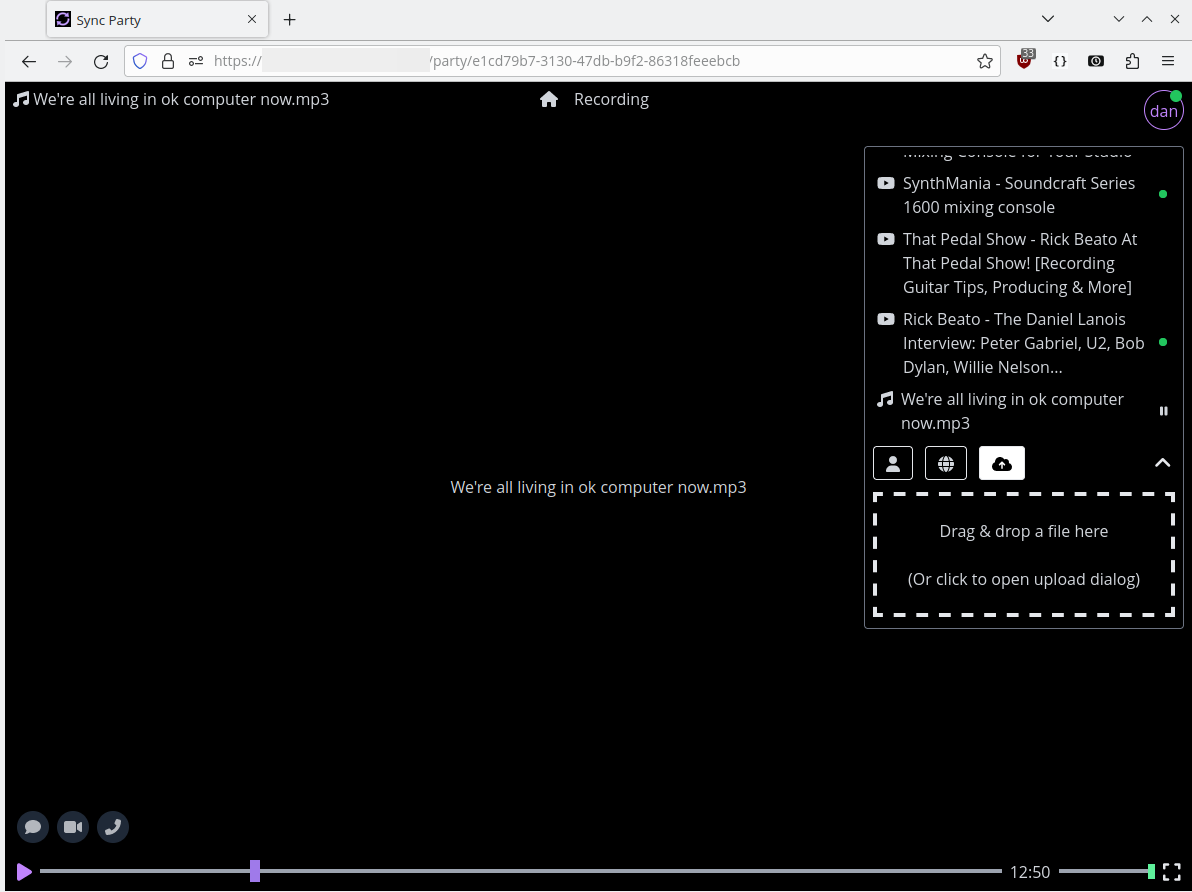
Task: Start a video call
Action: click(x=72, y=827)
